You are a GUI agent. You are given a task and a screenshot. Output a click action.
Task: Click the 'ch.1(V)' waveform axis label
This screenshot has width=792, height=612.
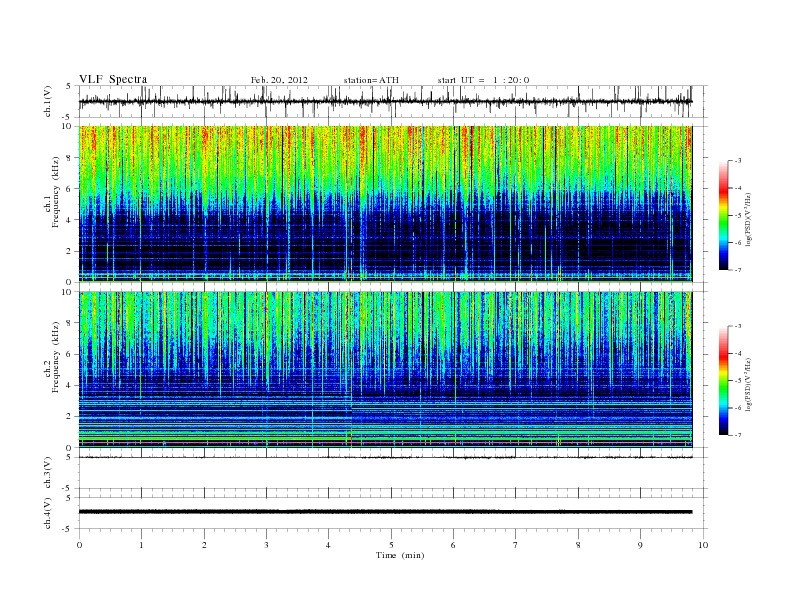pyautogui.click(x=48, y=101)
